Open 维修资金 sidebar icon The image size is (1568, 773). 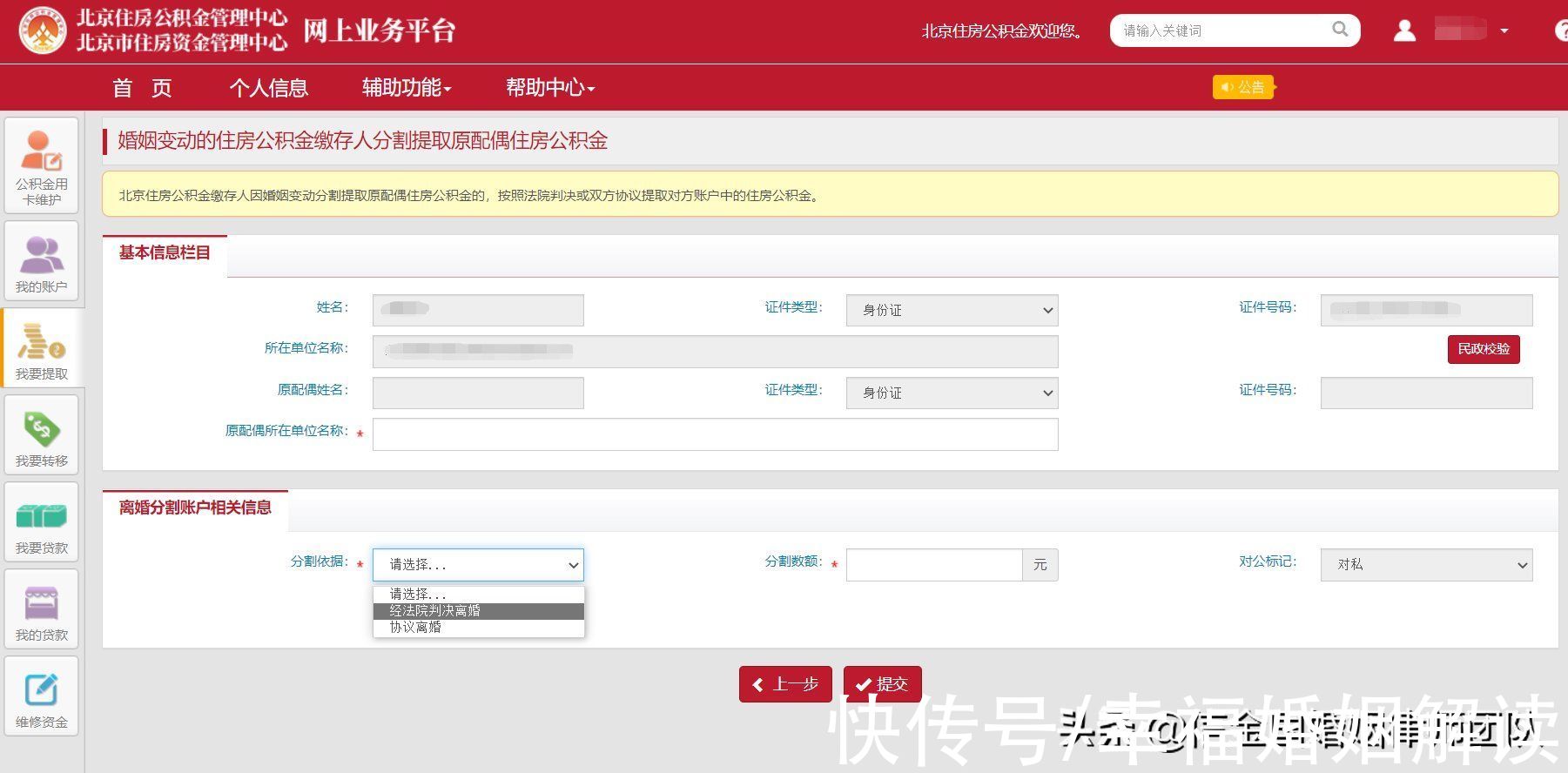pos(41,696)
